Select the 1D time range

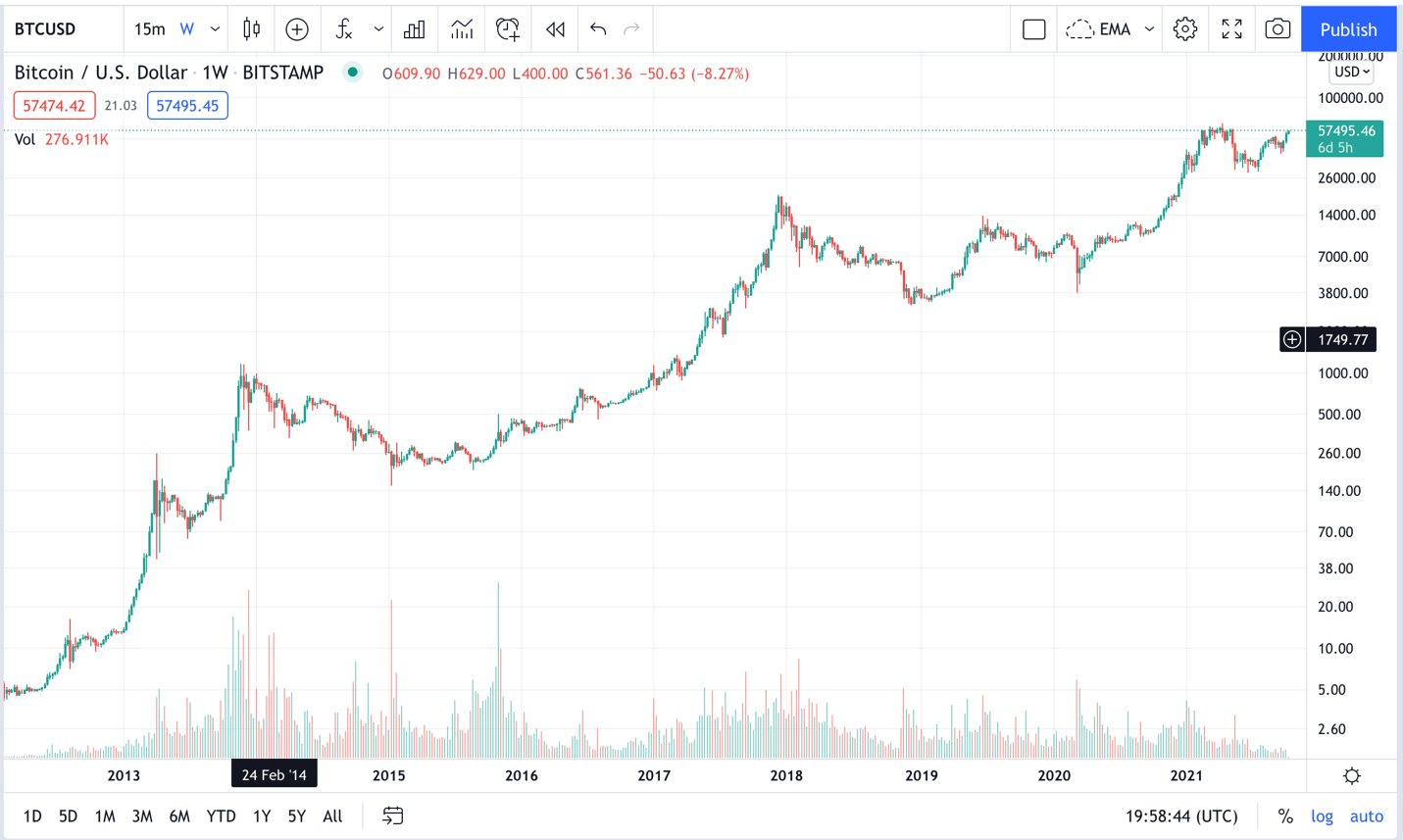pyautogui.click(x=32, y=815)
